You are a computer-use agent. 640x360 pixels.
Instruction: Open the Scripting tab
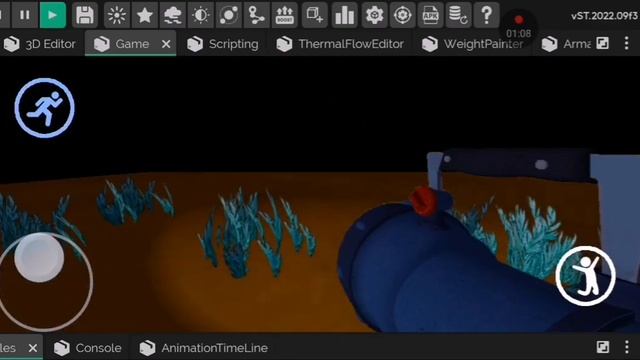(223, 44)
